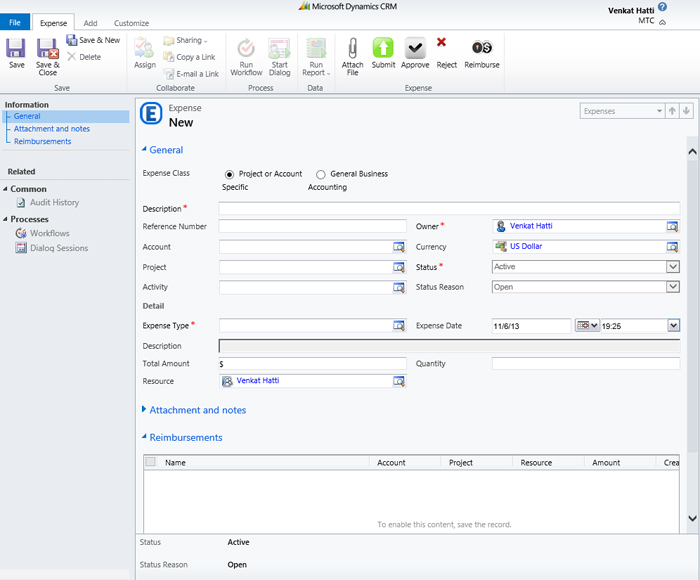Viewport: 700px width, 580px height.
Task: Reject the expense with red X icon
Action: tap(442, 44)
